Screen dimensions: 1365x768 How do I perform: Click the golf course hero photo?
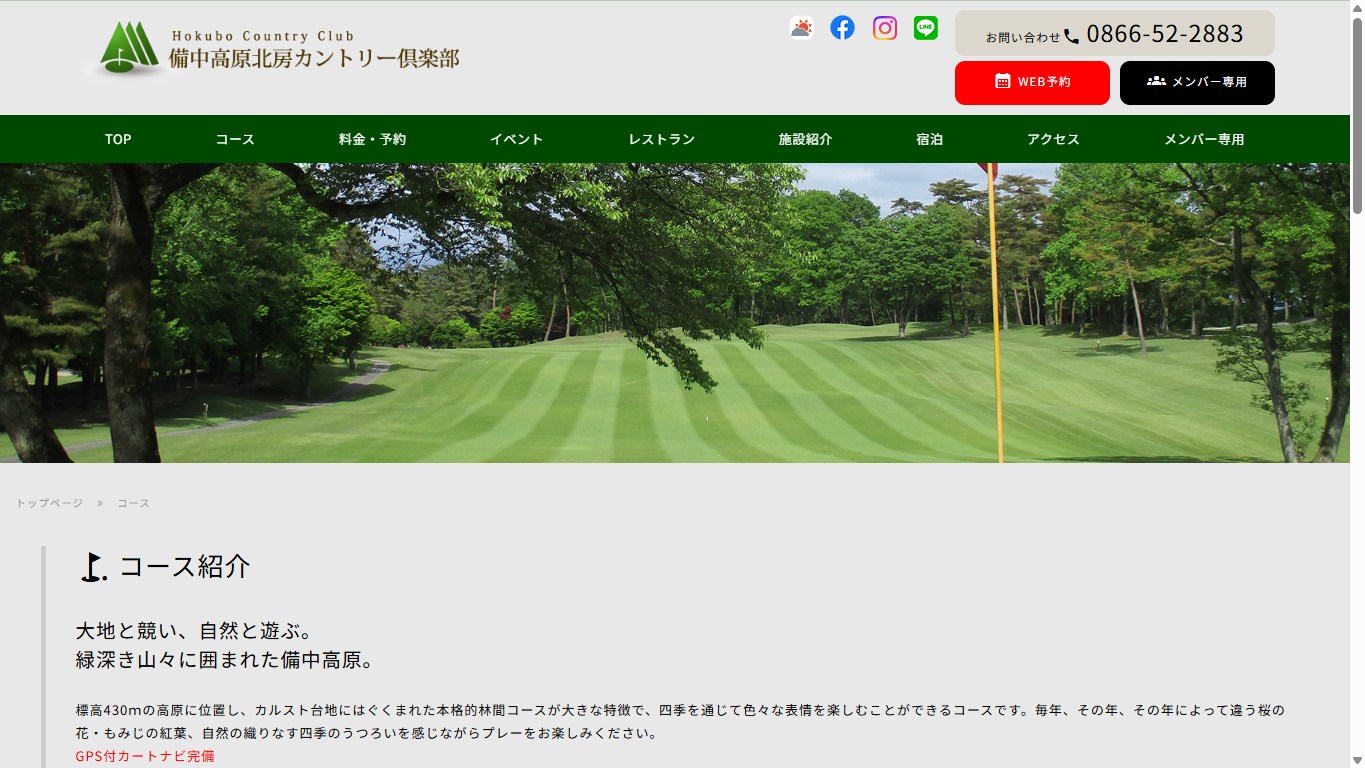pyautogui.click(x=675, y=313)
